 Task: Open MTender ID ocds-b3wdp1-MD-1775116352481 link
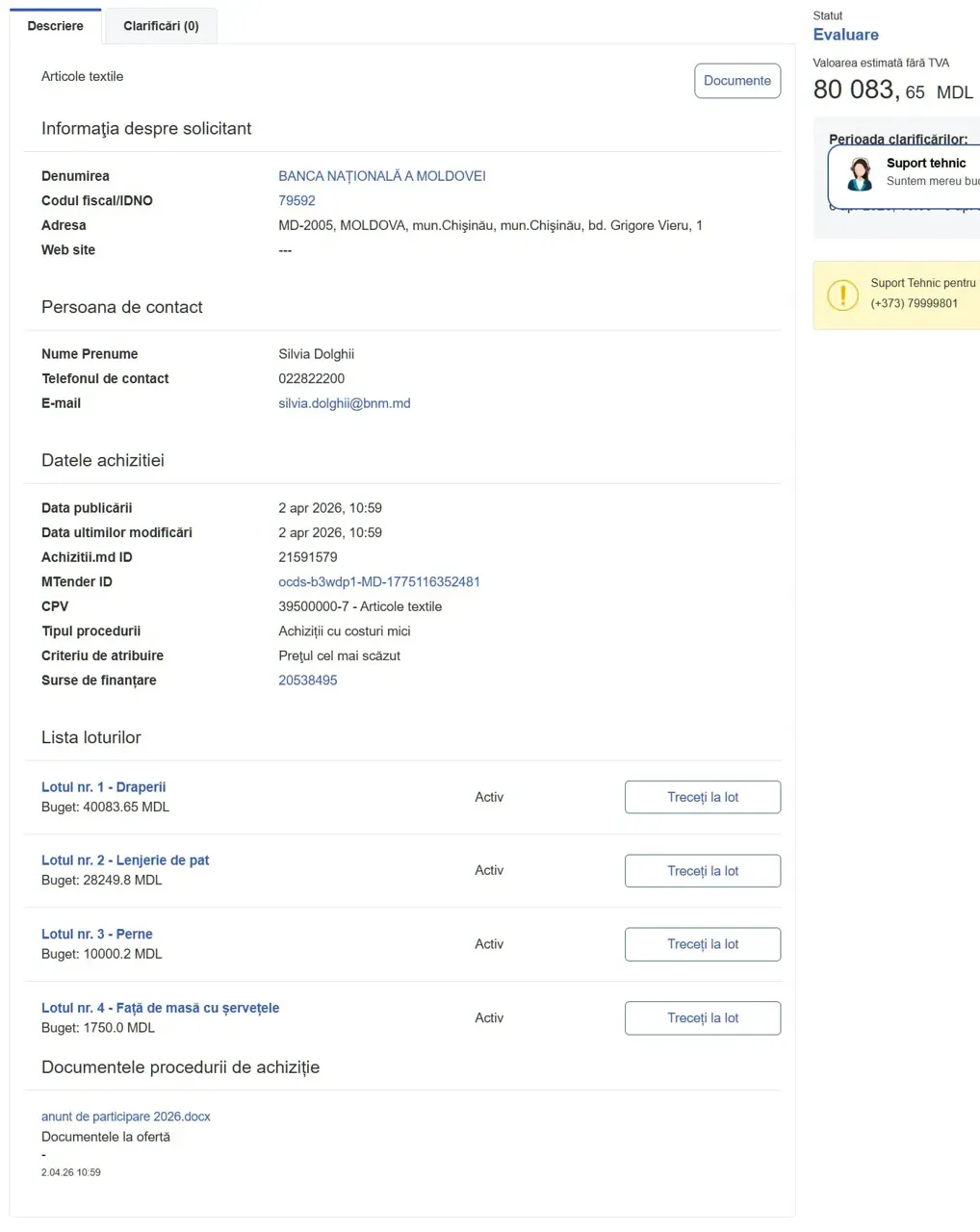pos(379,582)
